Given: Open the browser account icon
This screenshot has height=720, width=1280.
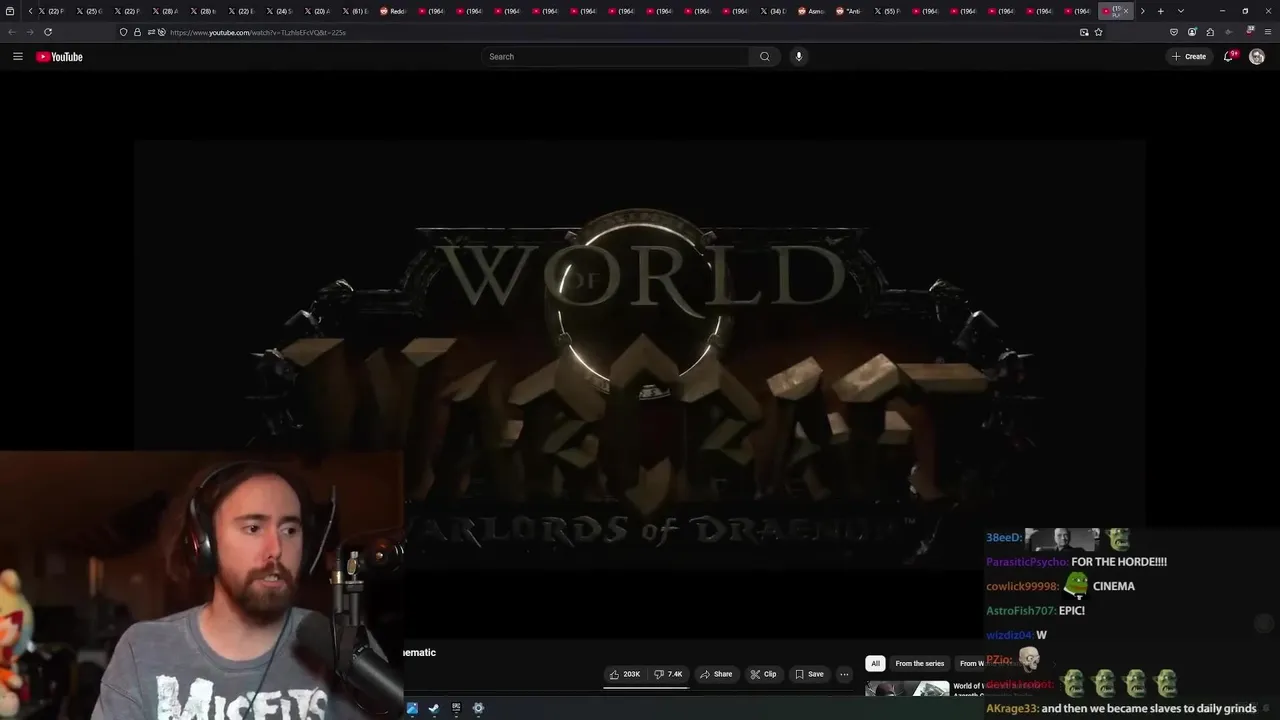Looking at the screenshot, I should 1192,32.
